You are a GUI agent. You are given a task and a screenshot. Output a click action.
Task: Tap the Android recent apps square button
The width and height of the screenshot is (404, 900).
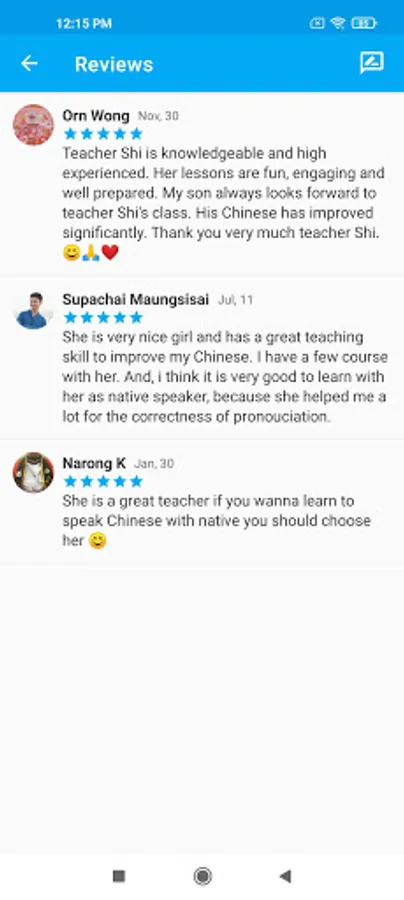(119, 876)
